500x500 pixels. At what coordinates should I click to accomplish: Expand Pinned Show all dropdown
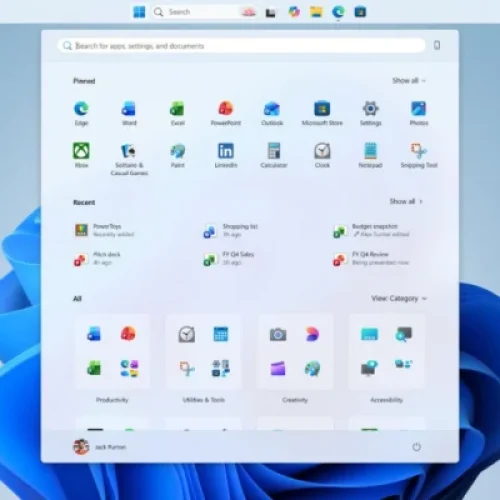click(409, 81)
